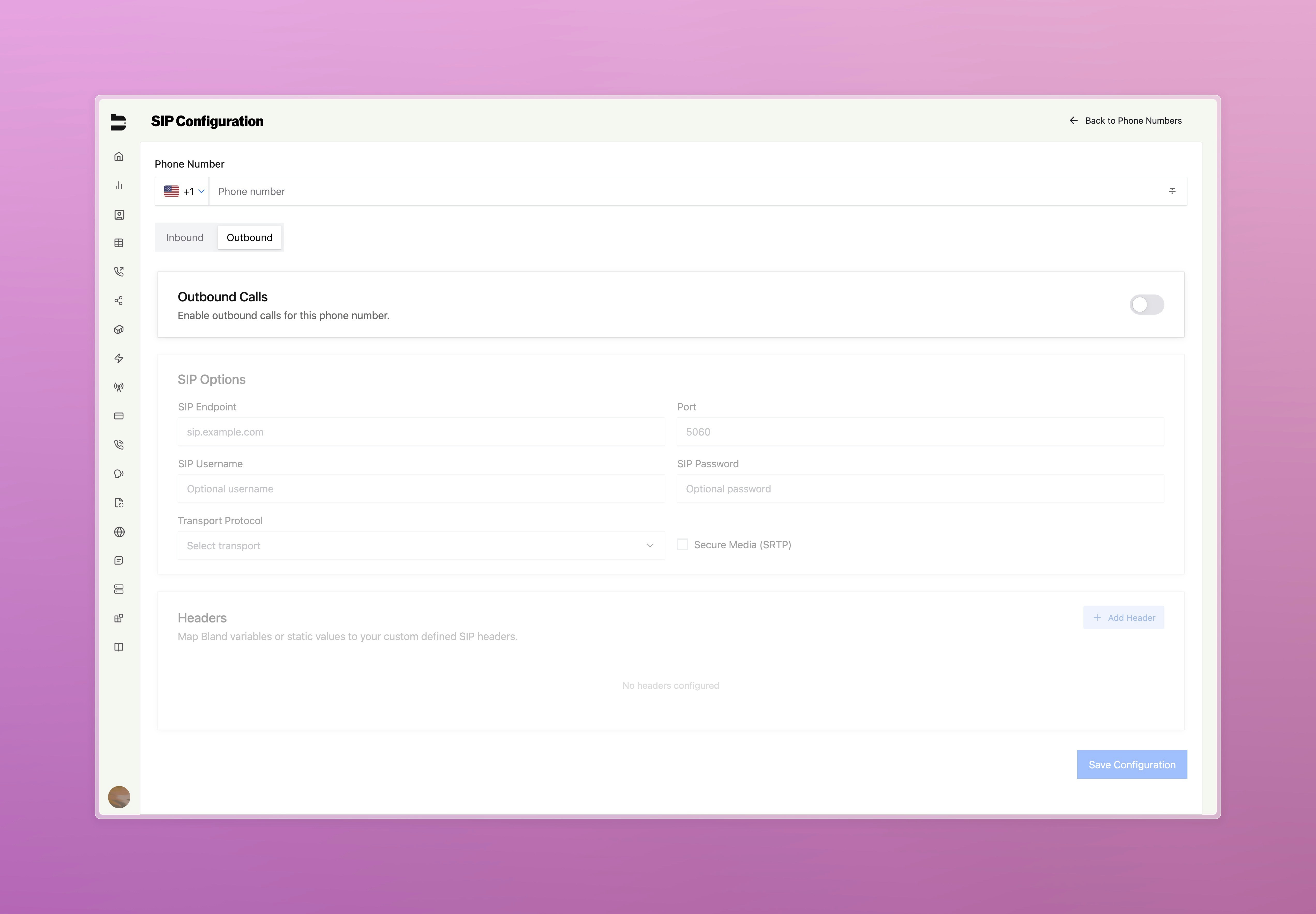The height and width of the screenshot is (914, 1316).
Task: Open the +1 country code dropdown
Action: (183, 192)
